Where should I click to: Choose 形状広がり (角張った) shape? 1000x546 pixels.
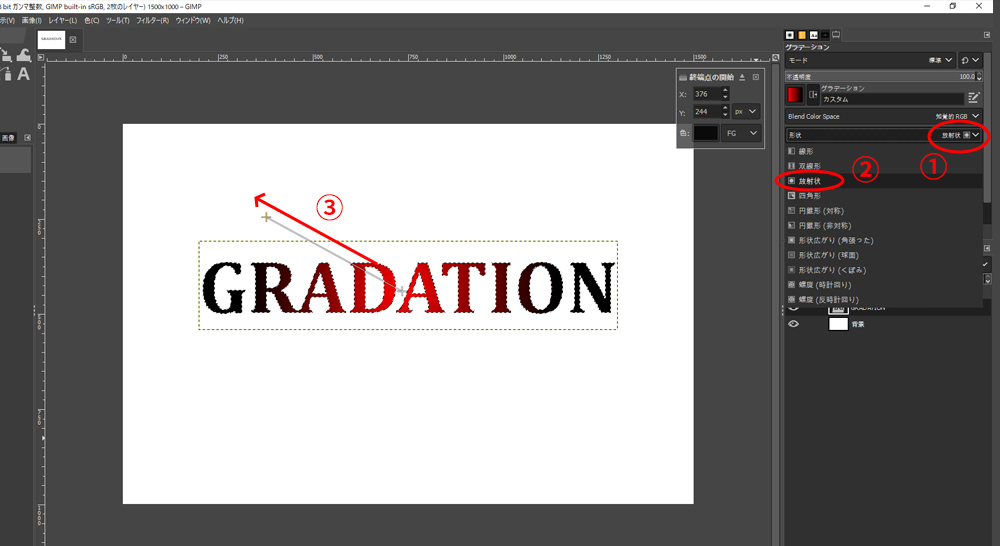[883, 240]
